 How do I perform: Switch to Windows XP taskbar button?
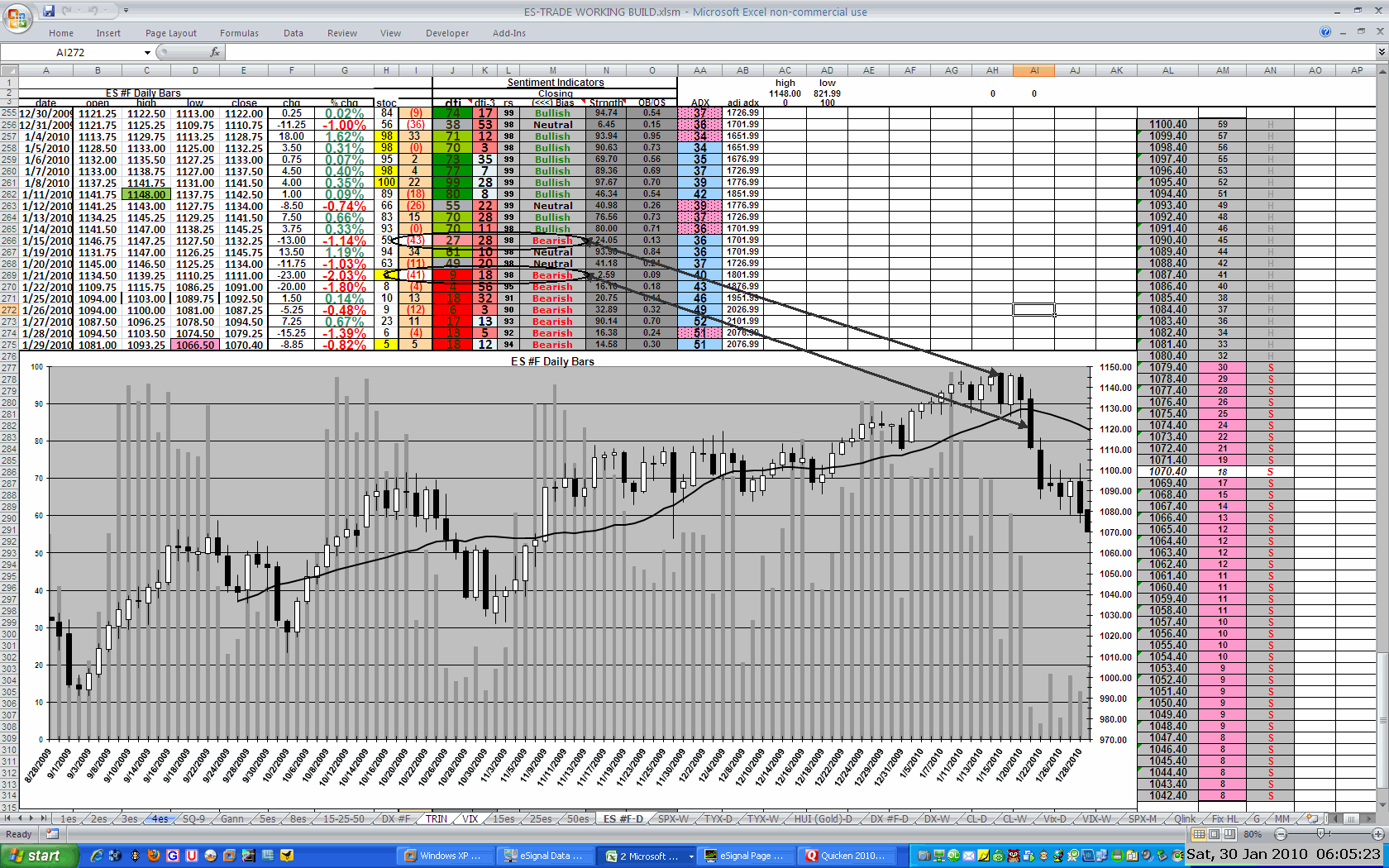click(x=444, y=856)
